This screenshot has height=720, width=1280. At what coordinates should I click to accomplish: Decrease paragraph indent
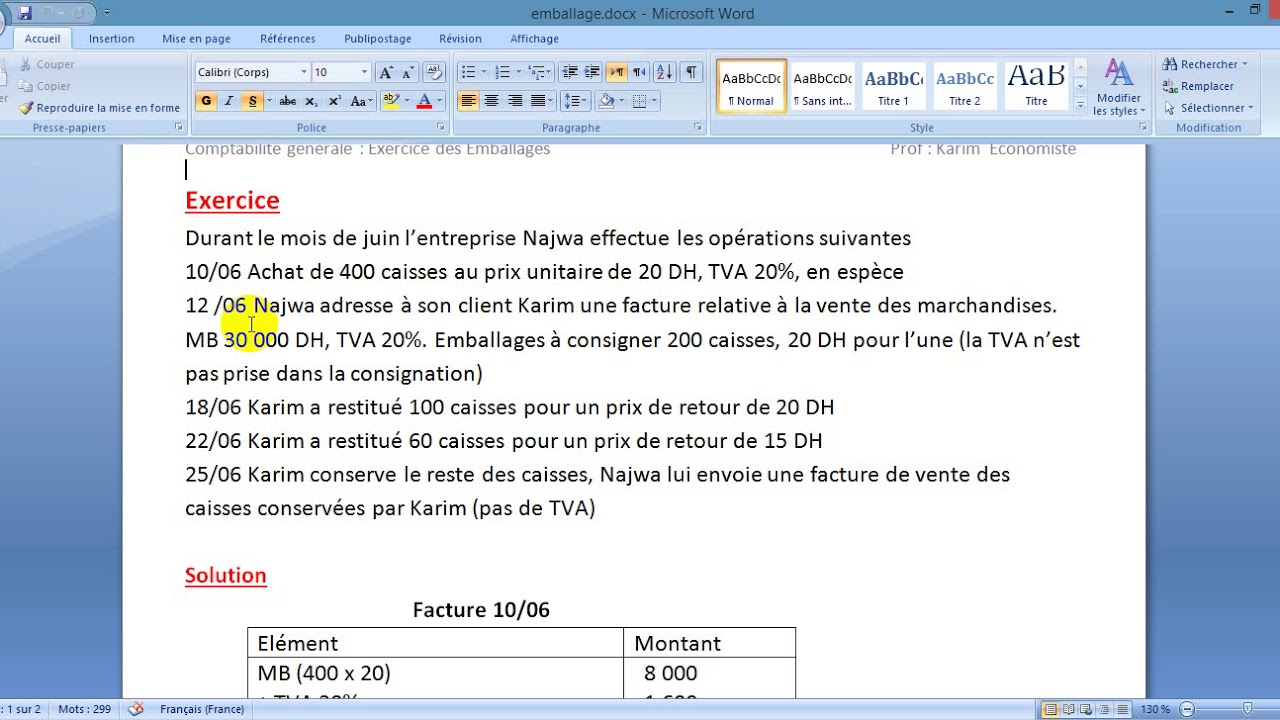pyautogui.click(x=570, y=72)
